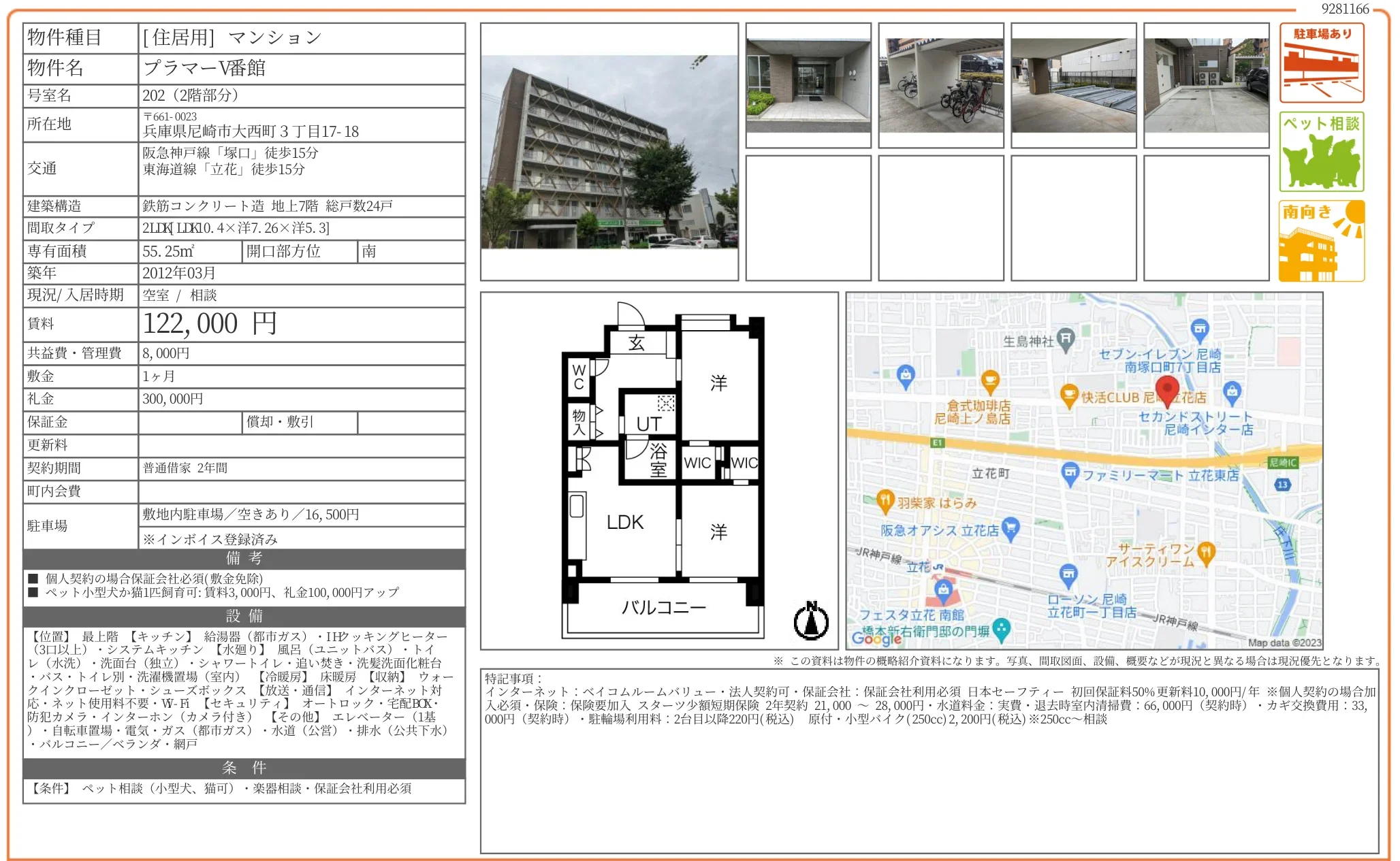Click the entrance photo thumbnail
Screen dimensions: 1400x861
[808, 85]
